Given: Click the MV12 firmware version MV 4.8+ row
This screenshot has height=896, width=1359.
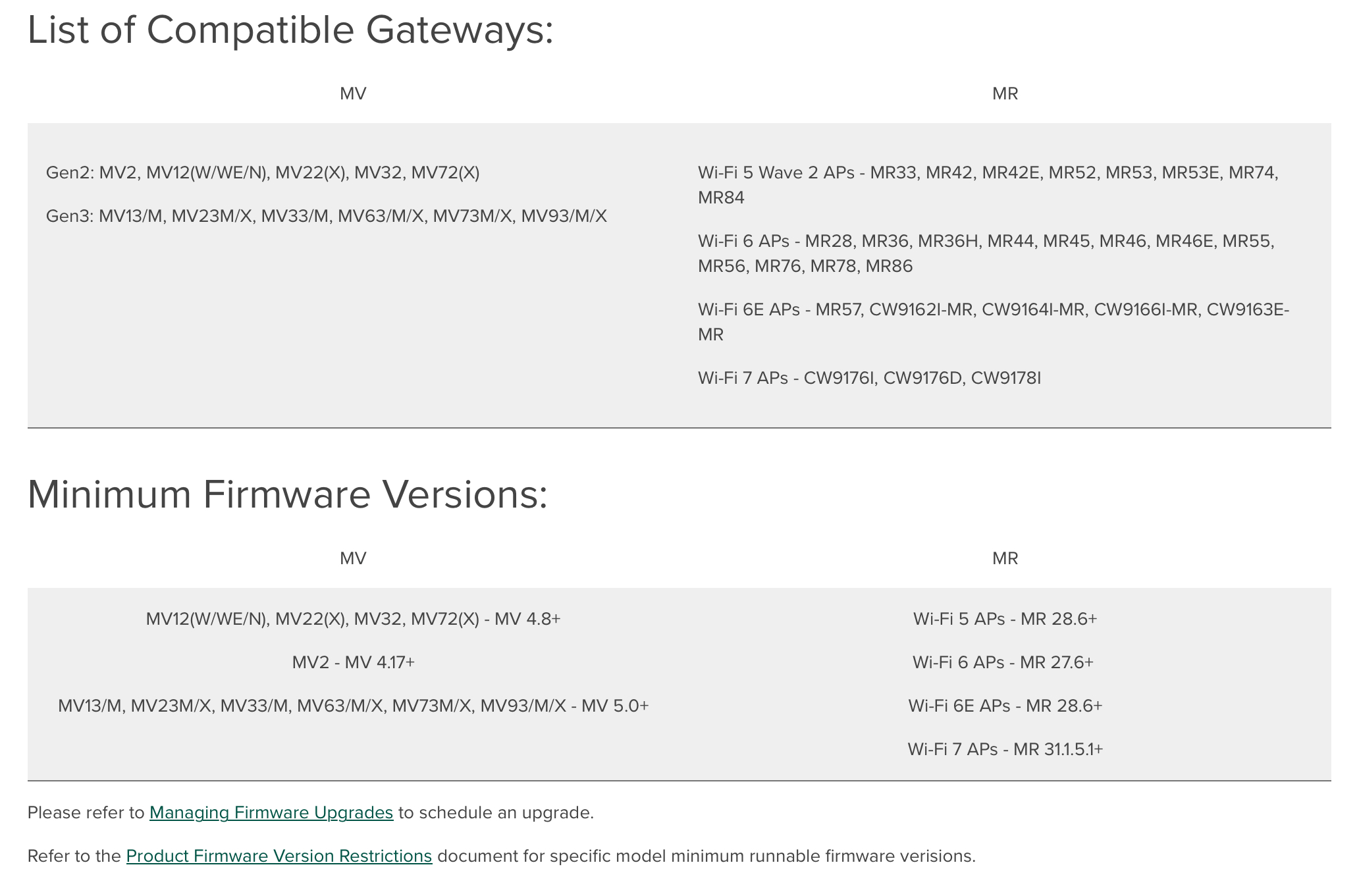Looking at the screenshot, I should 356,619.
